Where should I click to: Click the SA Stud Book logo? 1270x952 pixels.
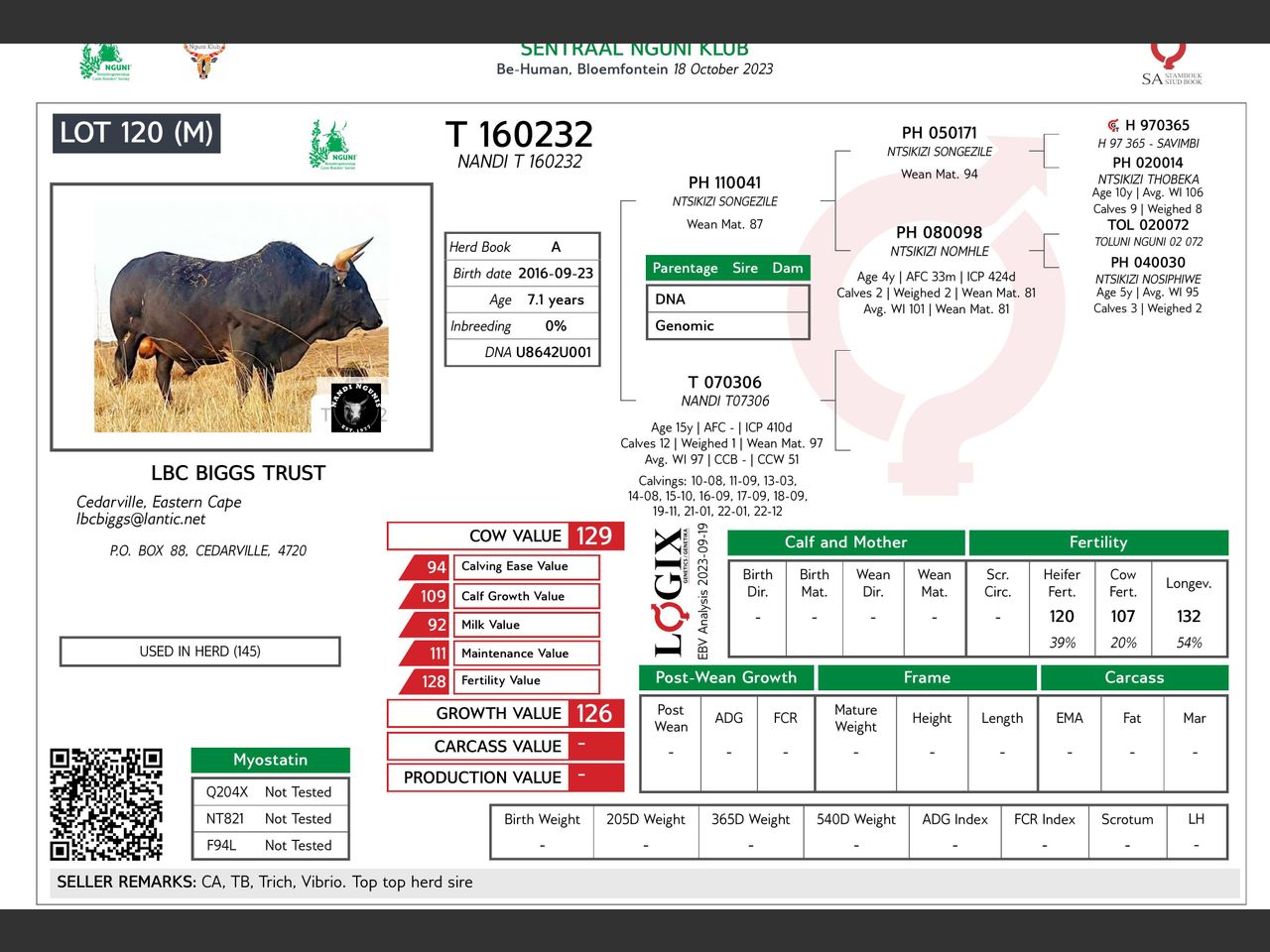1171,64
